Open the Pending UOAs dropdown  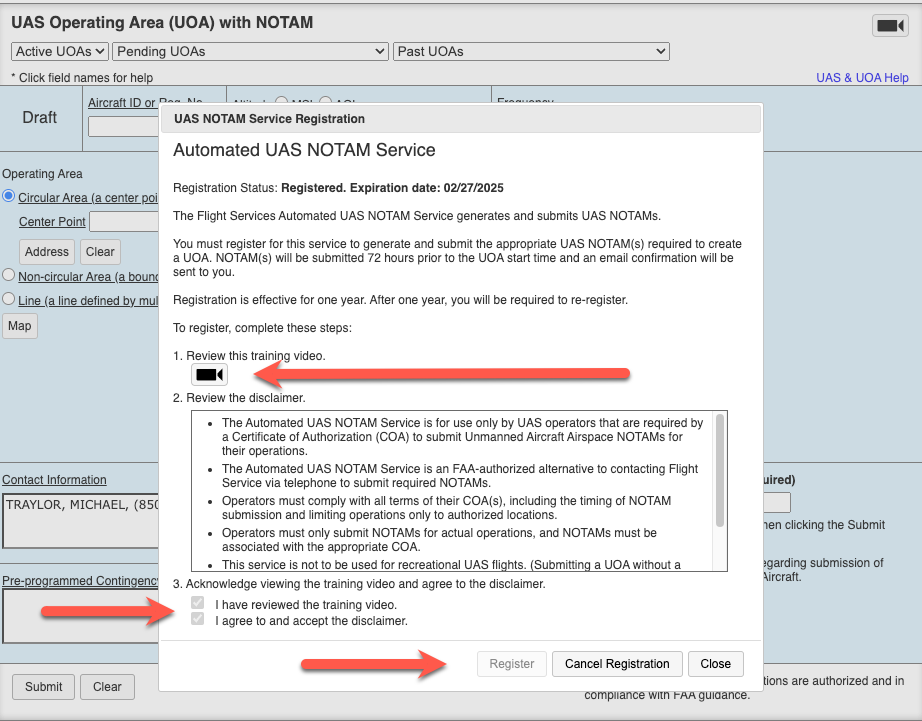[250, 52]
